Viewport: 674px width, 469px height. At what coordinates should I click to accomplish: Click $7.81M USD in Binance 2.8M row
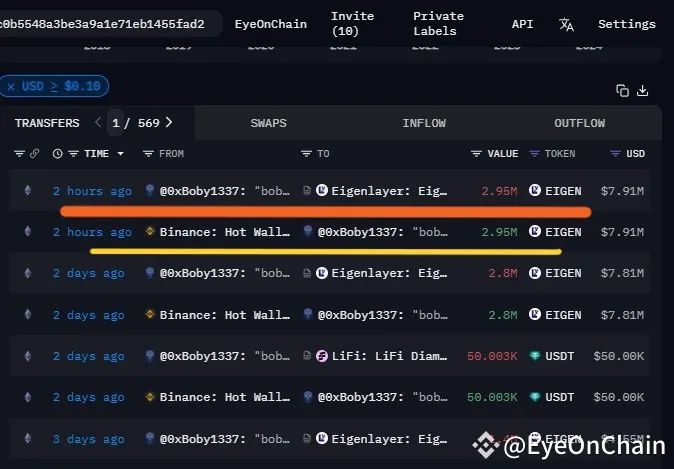[x=622, y=315]
